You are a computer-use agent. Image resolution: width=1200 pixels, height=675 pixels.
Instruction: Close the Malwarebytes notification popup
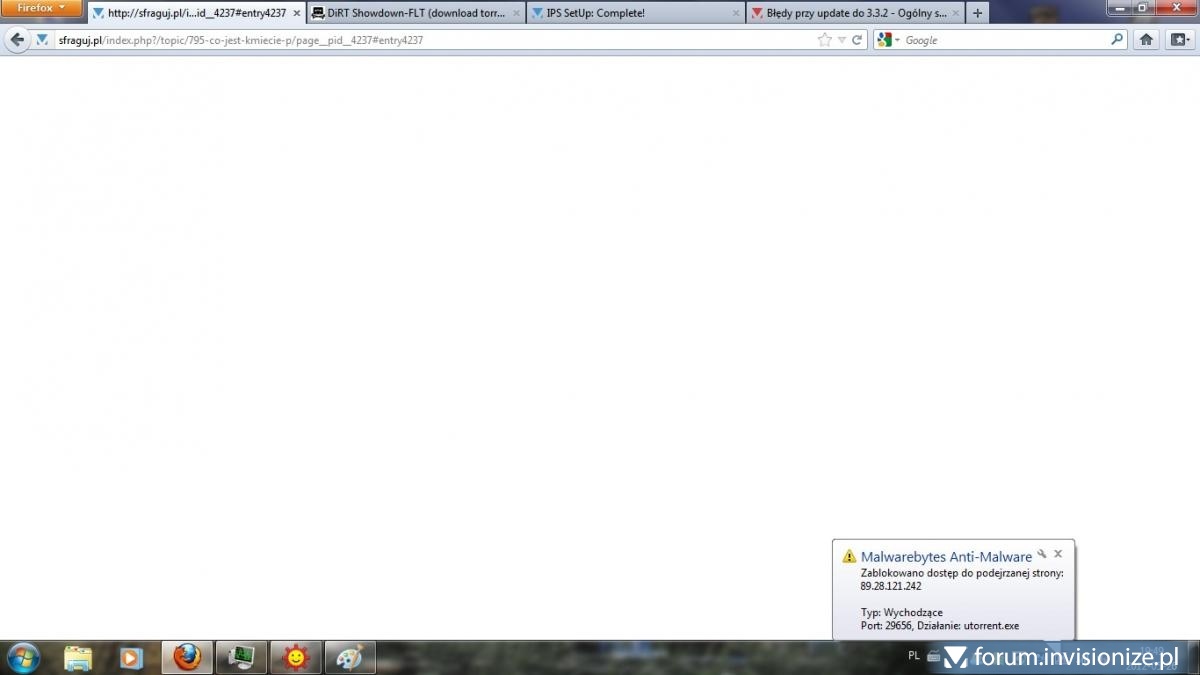1058,553
